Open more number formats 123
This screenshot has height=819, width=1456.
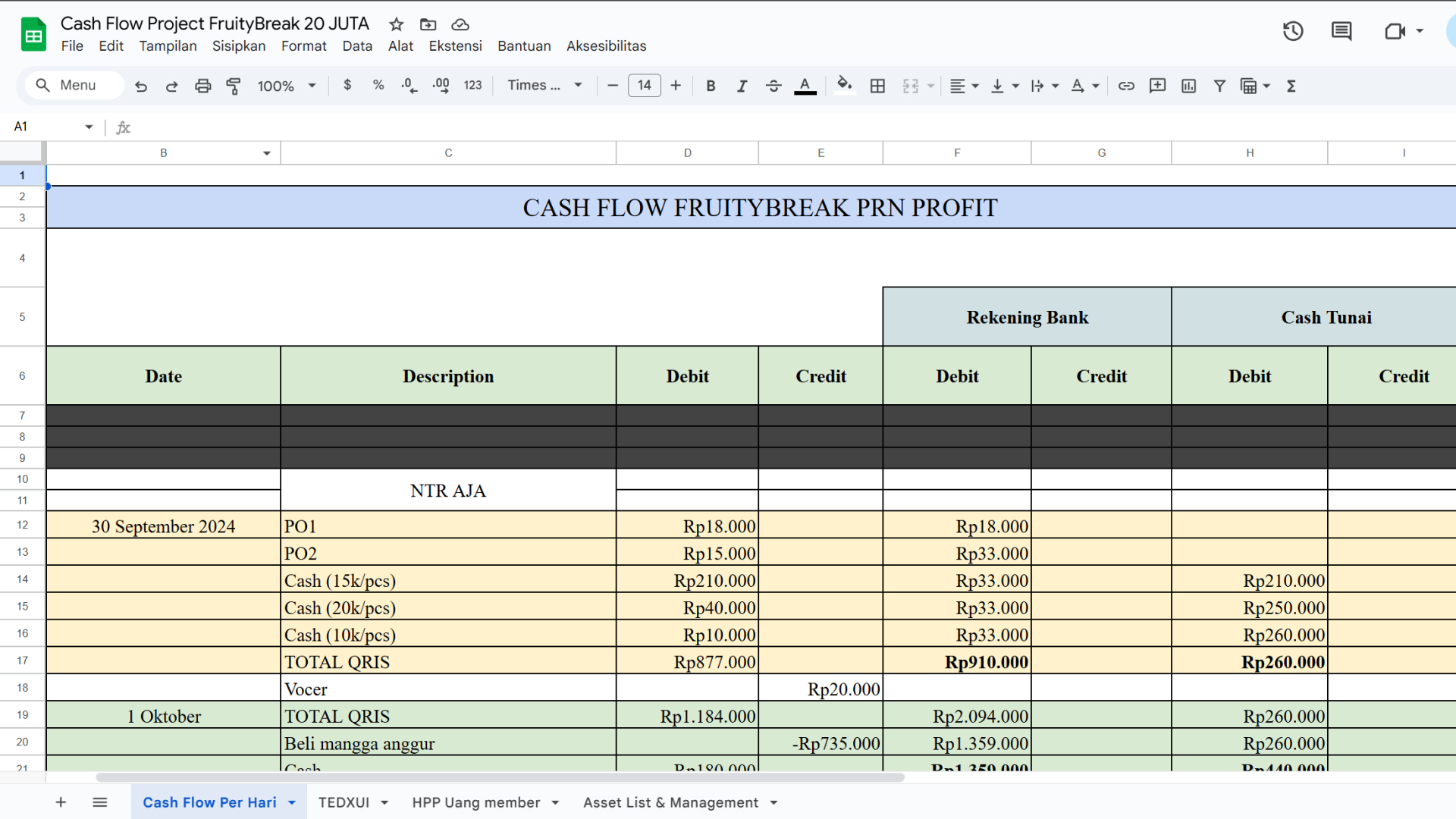point(472,86)
